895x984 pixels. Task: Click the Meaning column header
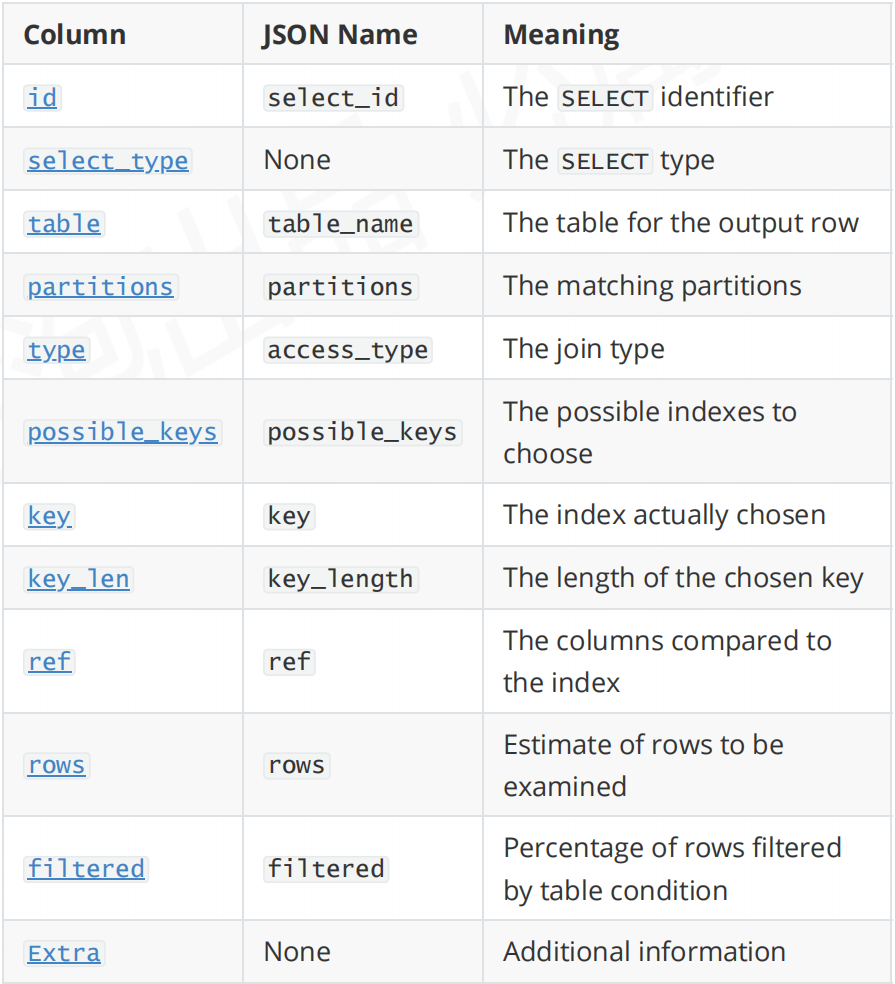point(562,35)
